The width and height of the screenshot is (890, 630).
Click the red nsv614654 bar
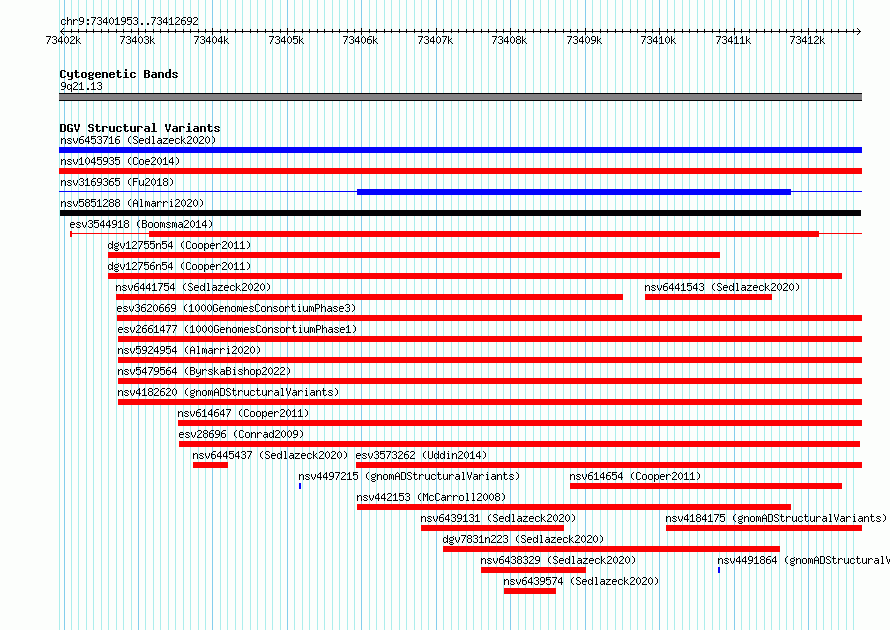click(706, 486)
